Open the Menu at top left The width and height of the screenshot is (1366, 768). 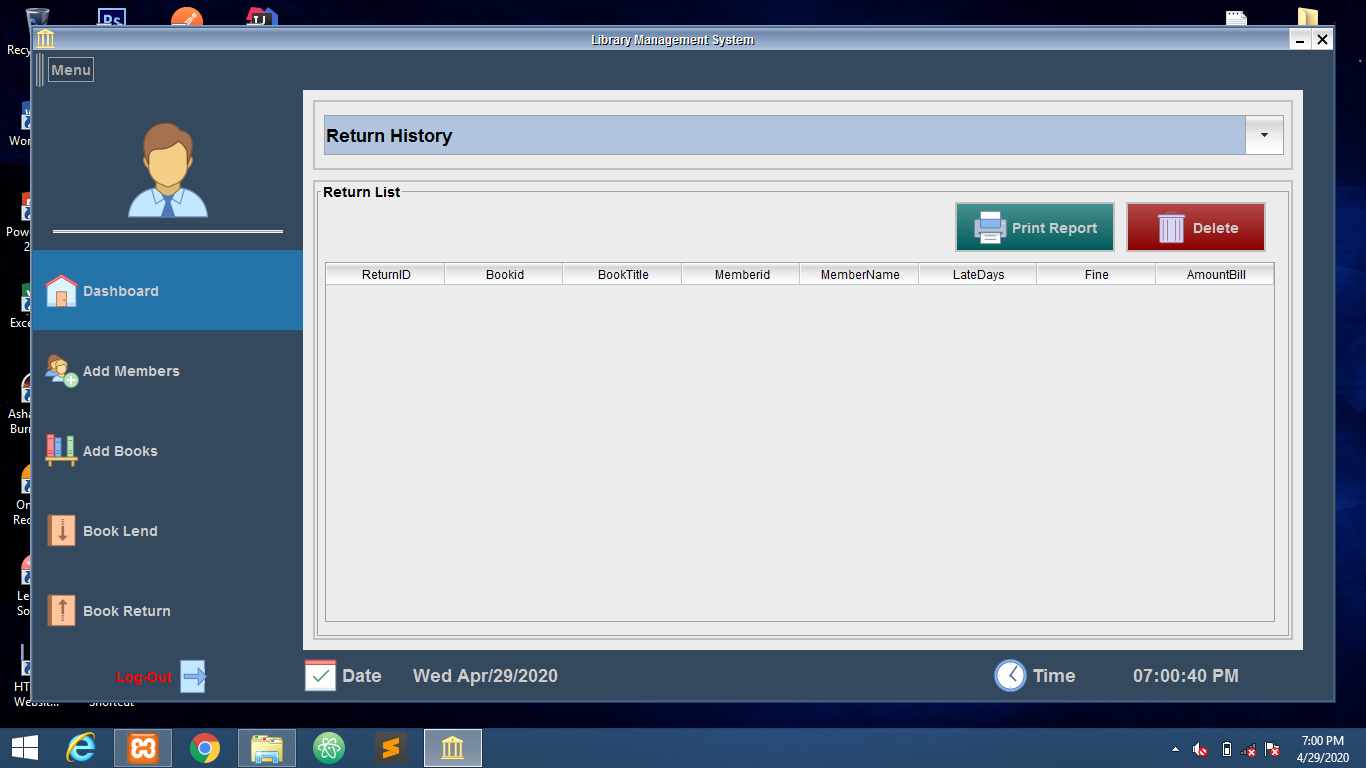click(x=70, y=69)
